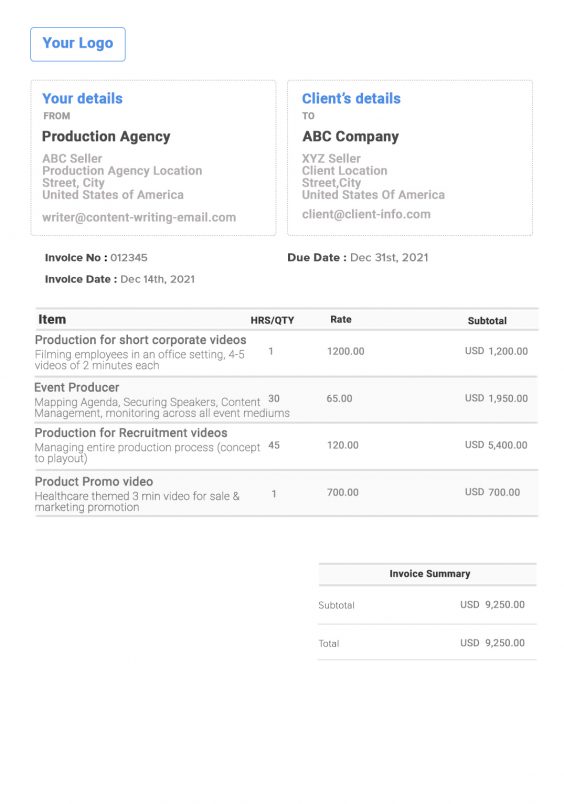Click the Rate column header

[340, 319]
